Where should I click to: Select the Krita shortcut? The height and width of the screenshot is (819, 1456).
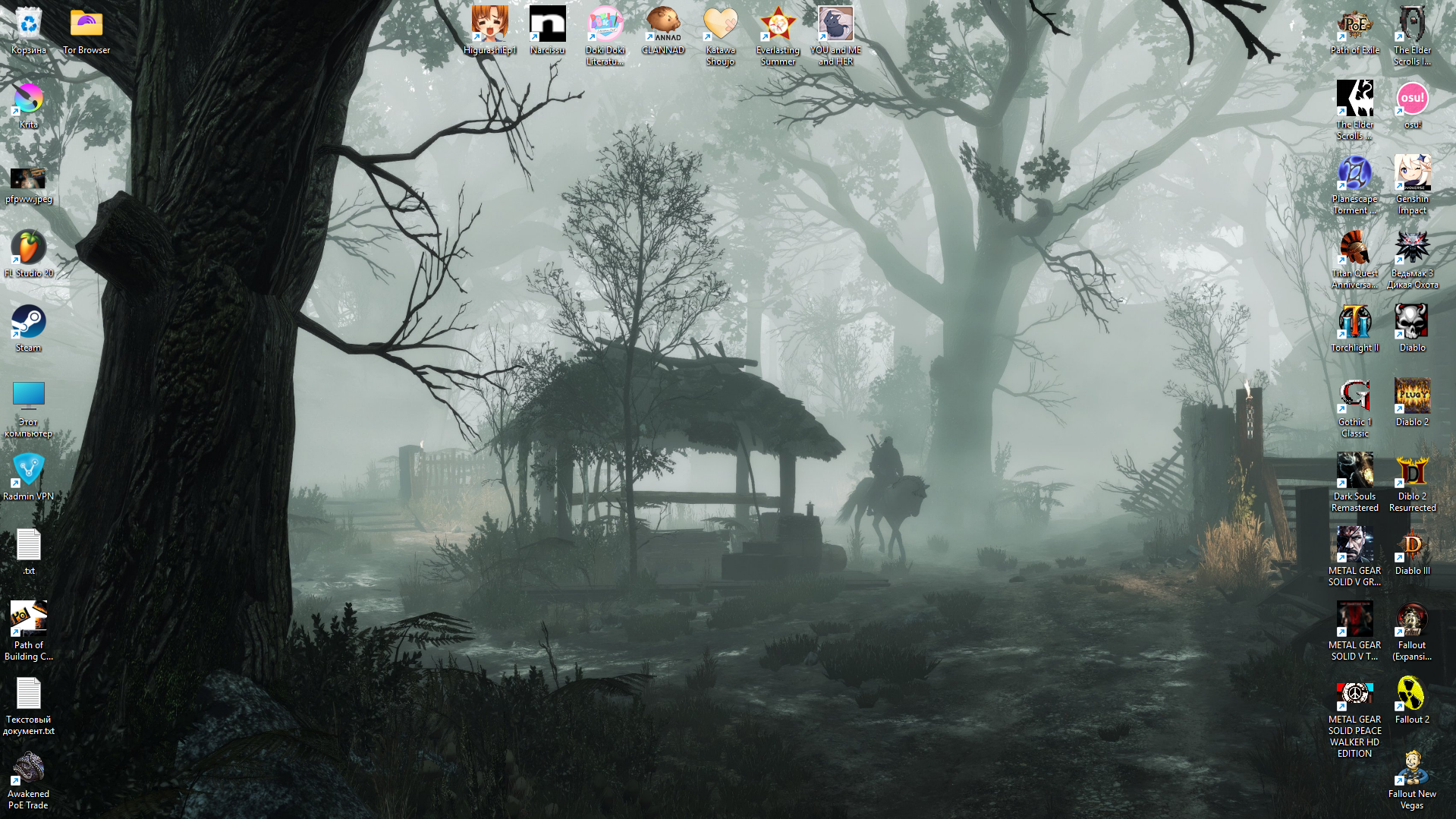(x=28, y=106)
